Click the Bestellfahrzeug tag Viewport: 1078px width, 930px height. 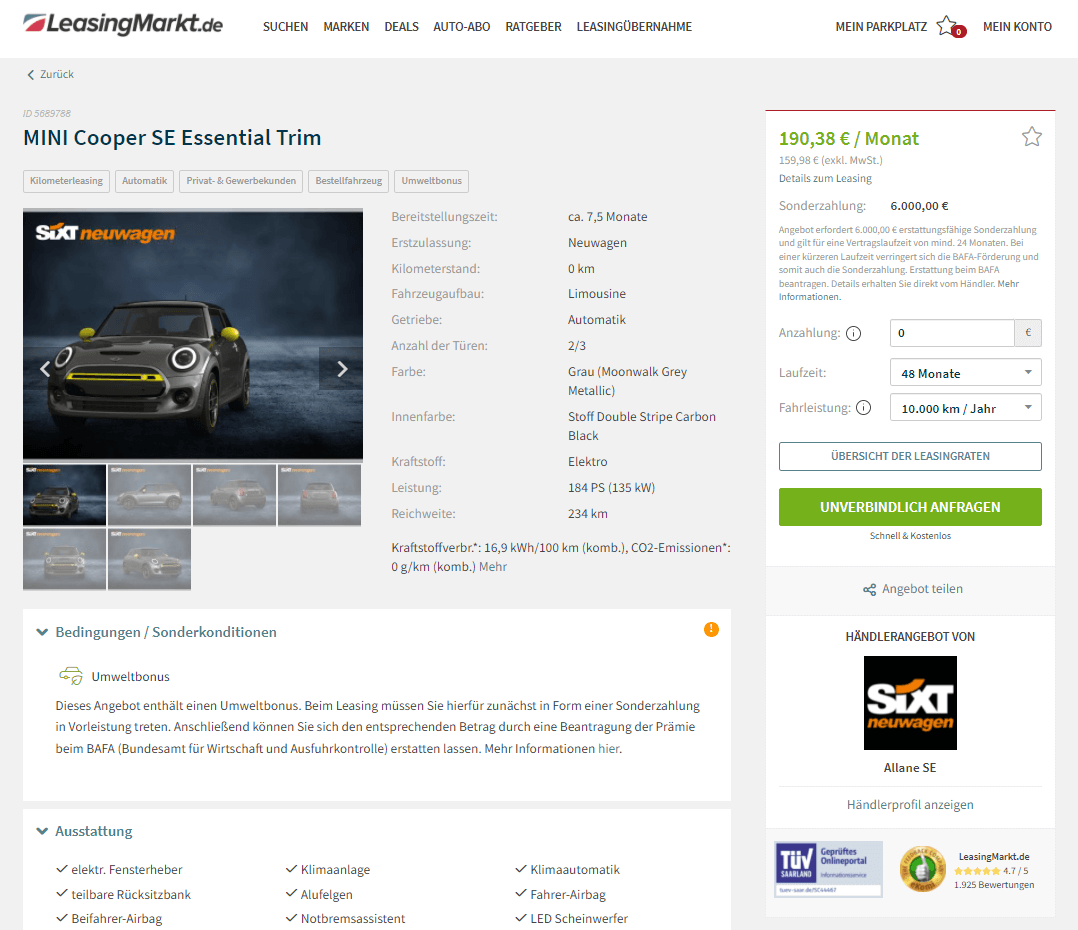tap(349, 181)
